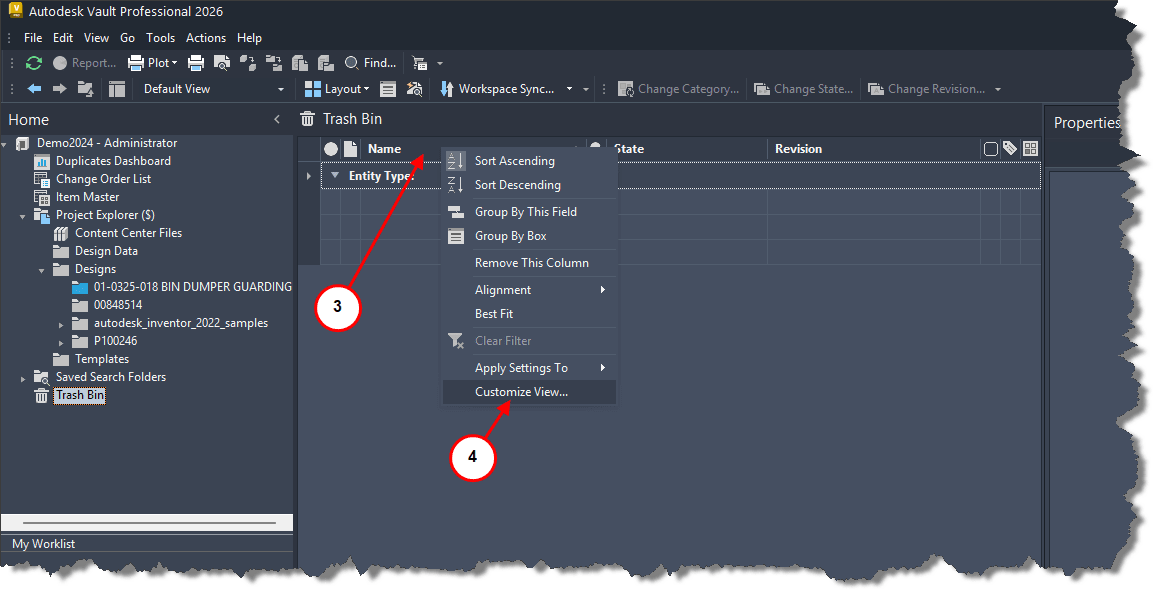Expand the autodesk_inventor_2022_samples folder
This screenshot has height=590, width=1153.
(61, 324)
